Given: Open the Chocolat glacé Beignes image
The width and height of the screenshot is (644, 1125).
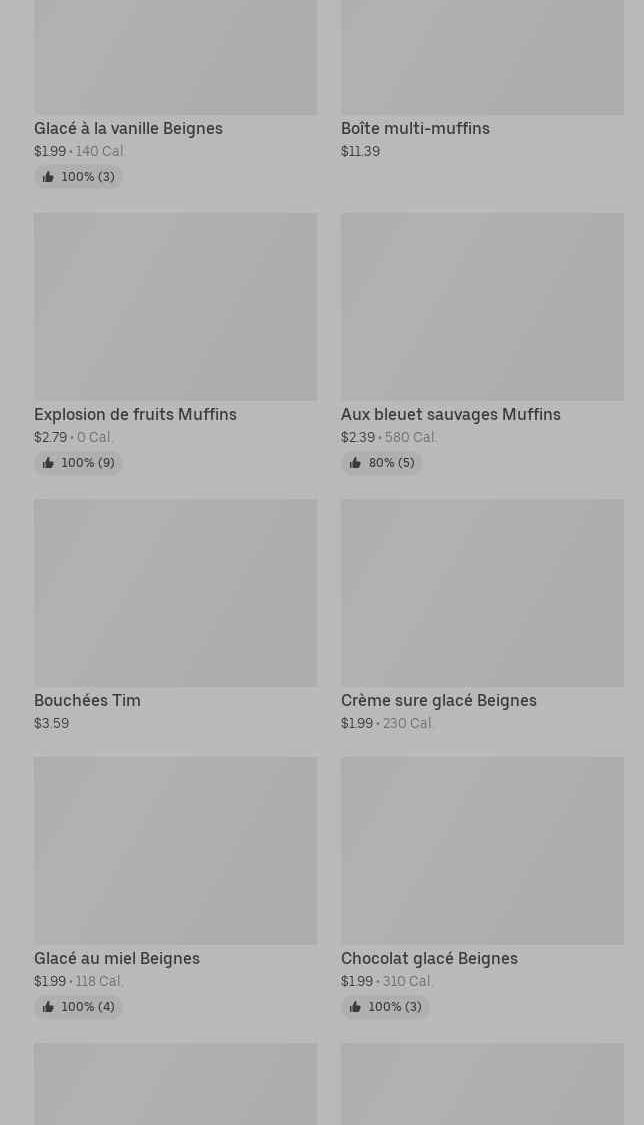Looking at the screenshot, I should click(482, 850).
